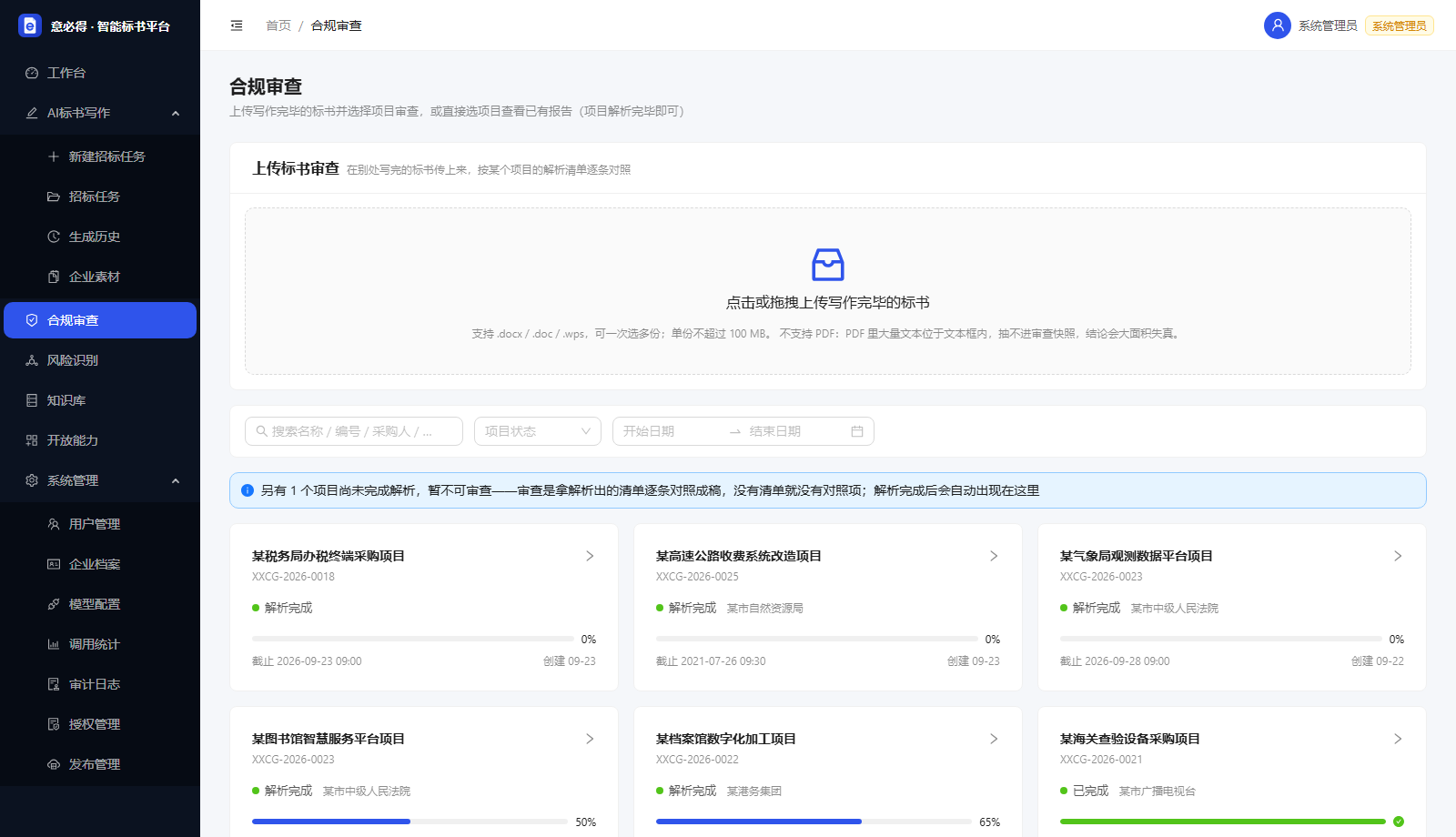
Task: Click the 知识库 icon in sidebar
Action: (32, 400)
